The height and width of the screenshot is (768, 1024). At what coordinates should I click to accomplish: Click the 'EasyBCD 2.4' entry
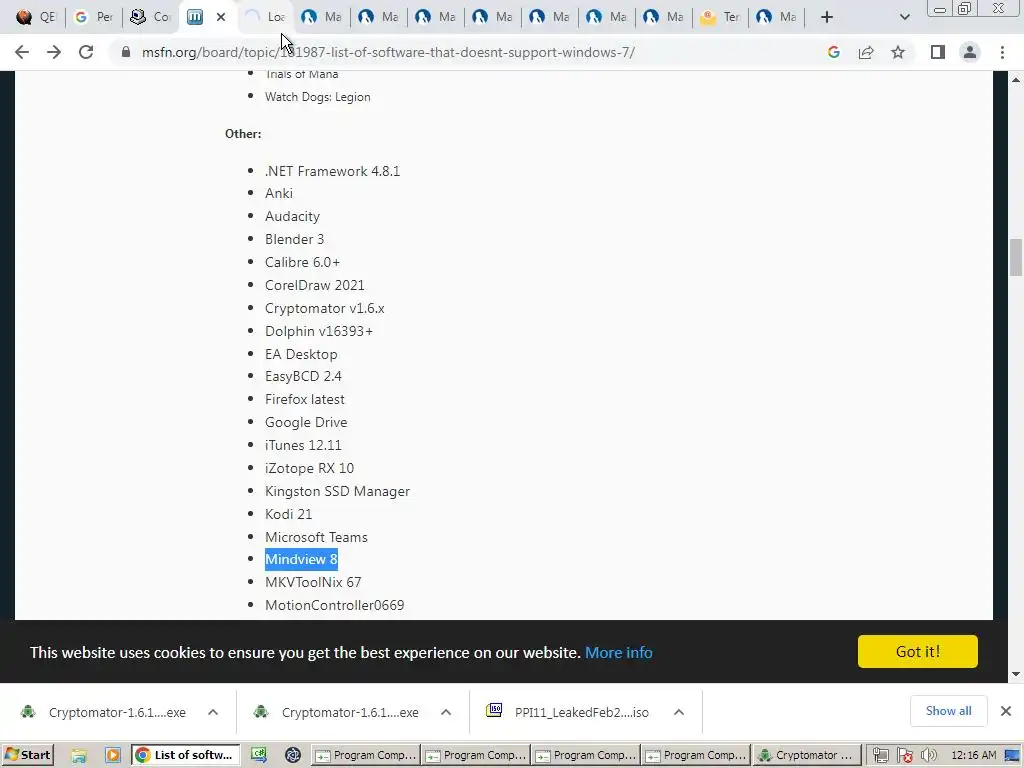(x=303, y=376)
